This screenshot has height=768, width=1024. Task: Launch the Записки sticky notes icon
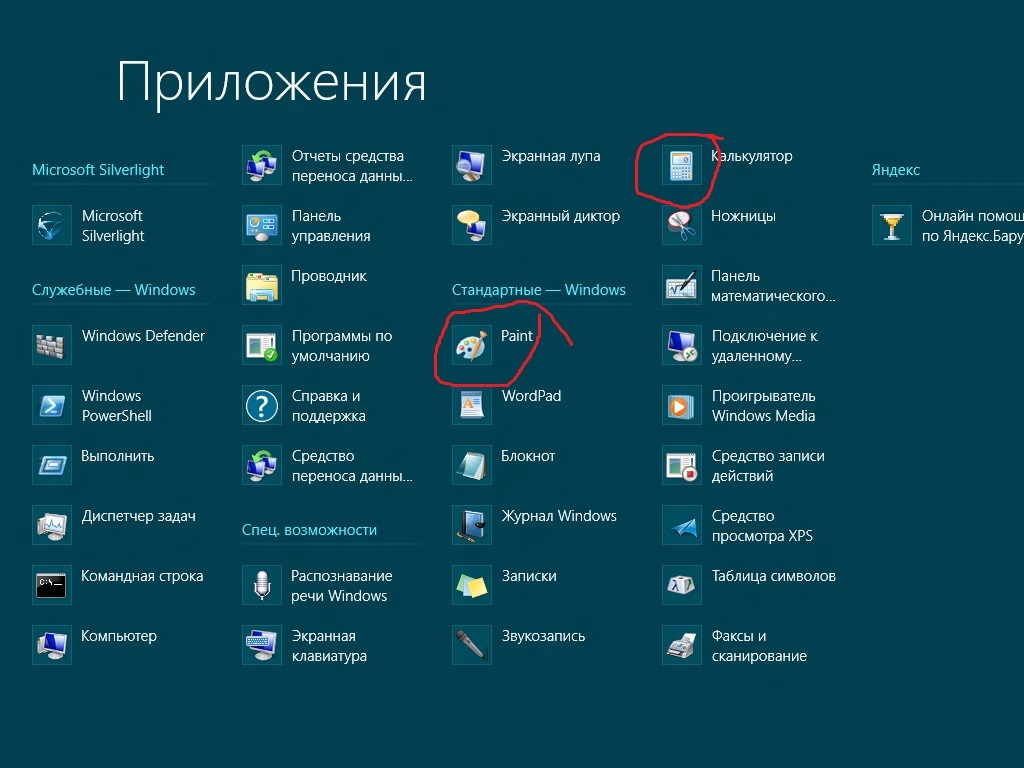coord(472,586)
